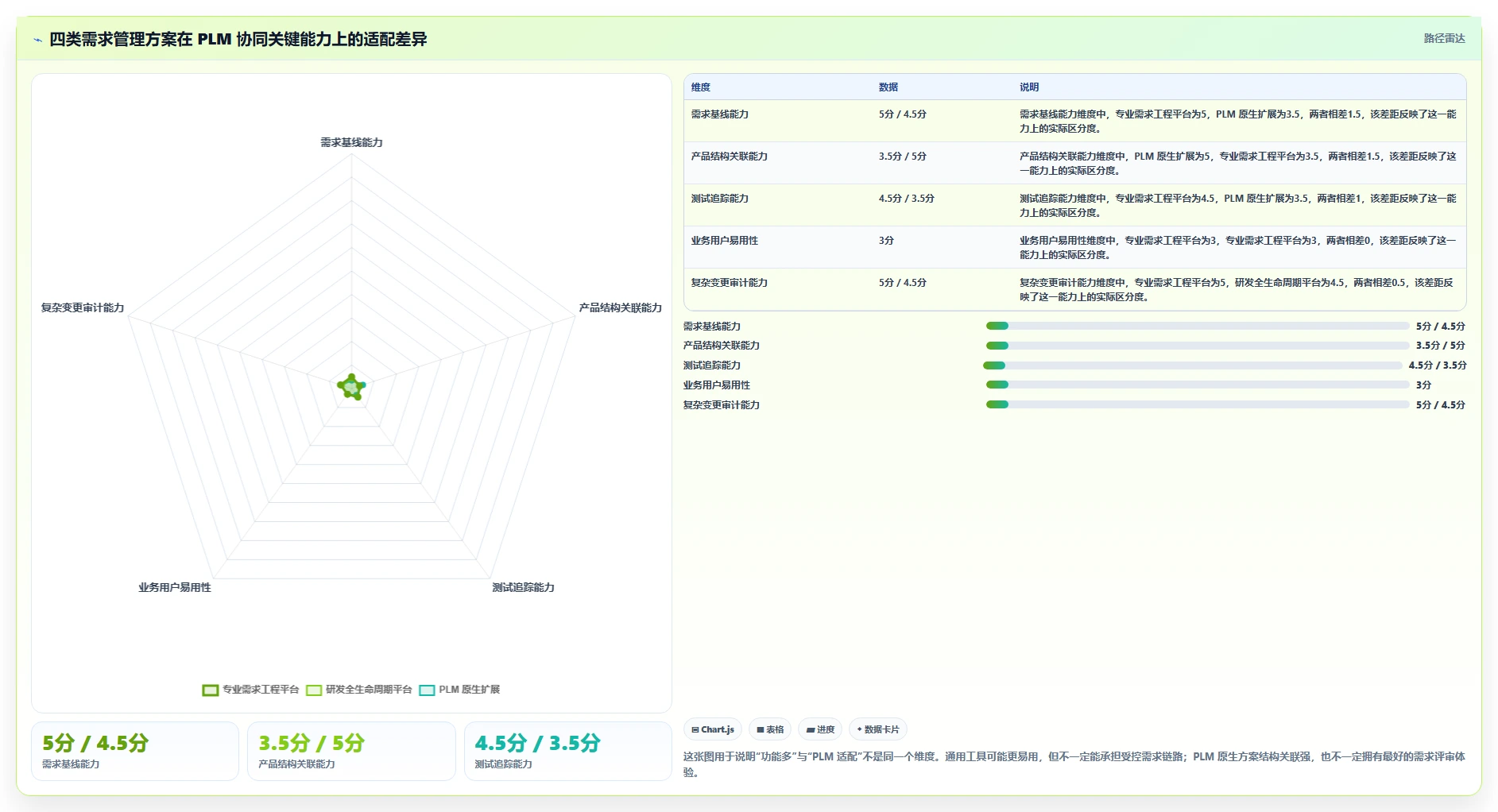Click the 数据卡片 tag chip
This screenshot has height=812, width=1498.
878,729
